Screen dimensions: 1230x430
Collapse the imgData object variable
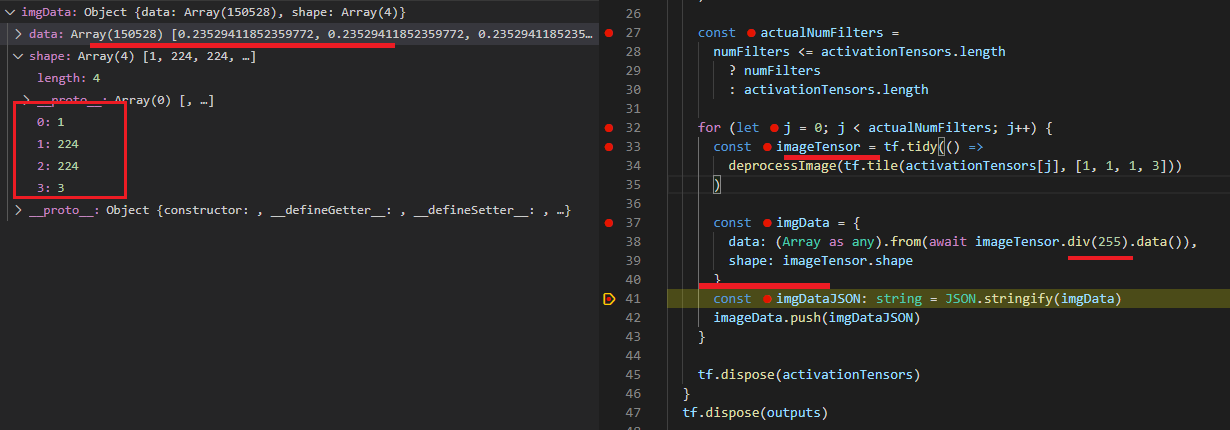(11, 14)
